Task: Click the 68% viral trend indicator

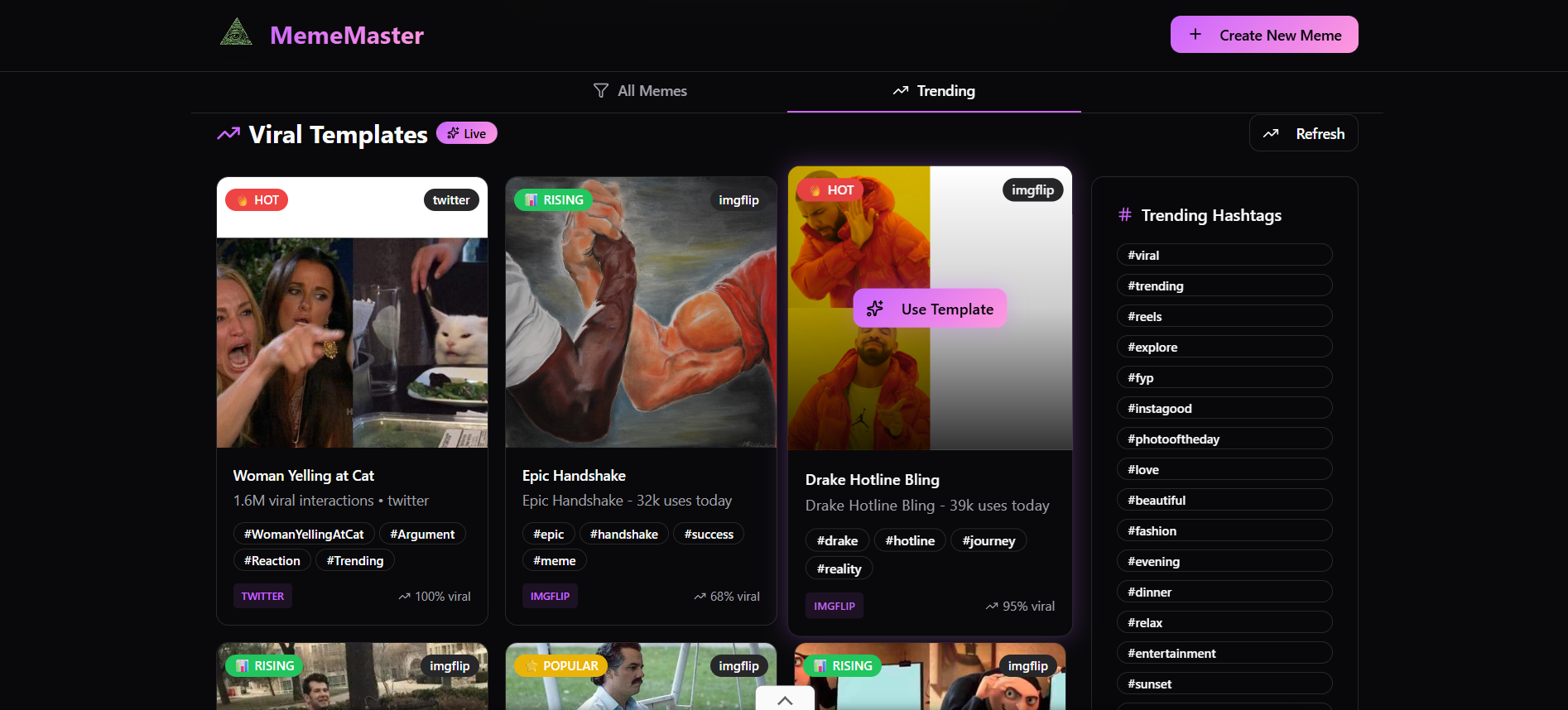Action: click(727, 597)
